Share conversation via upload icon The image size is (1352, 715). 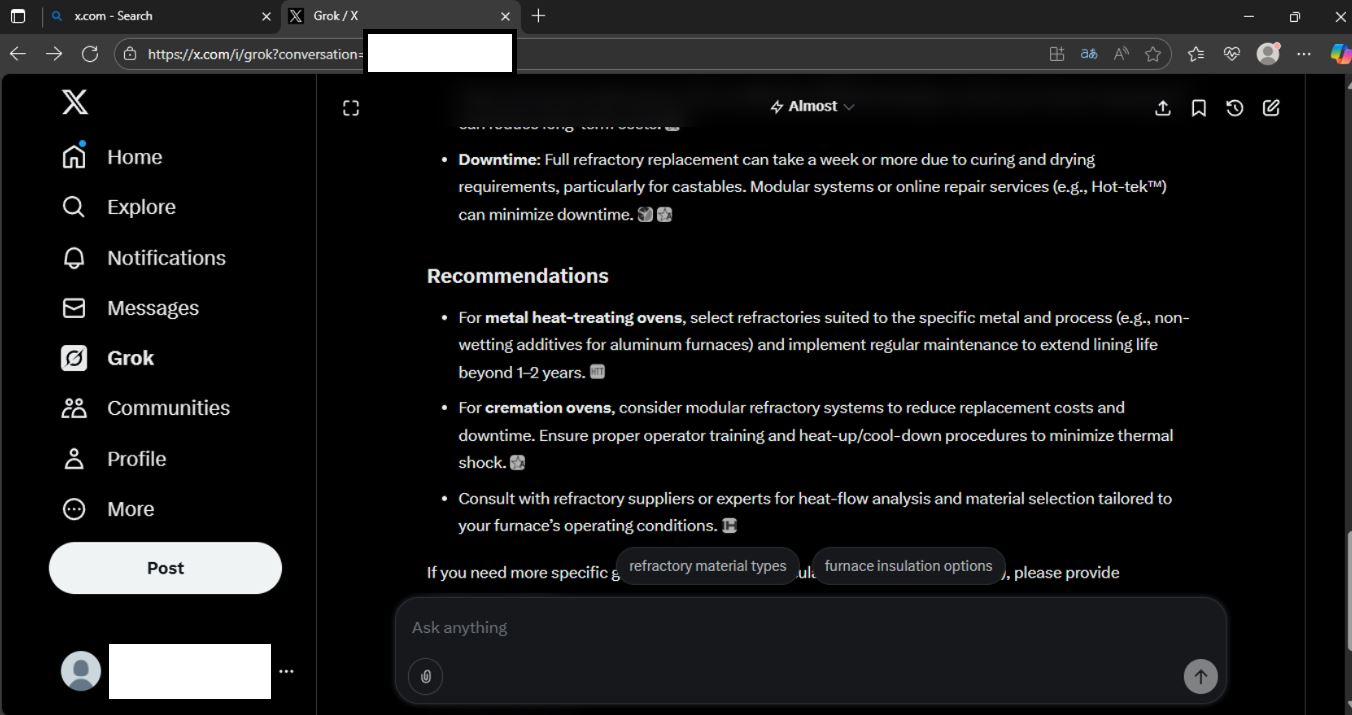coord(1163,108)
